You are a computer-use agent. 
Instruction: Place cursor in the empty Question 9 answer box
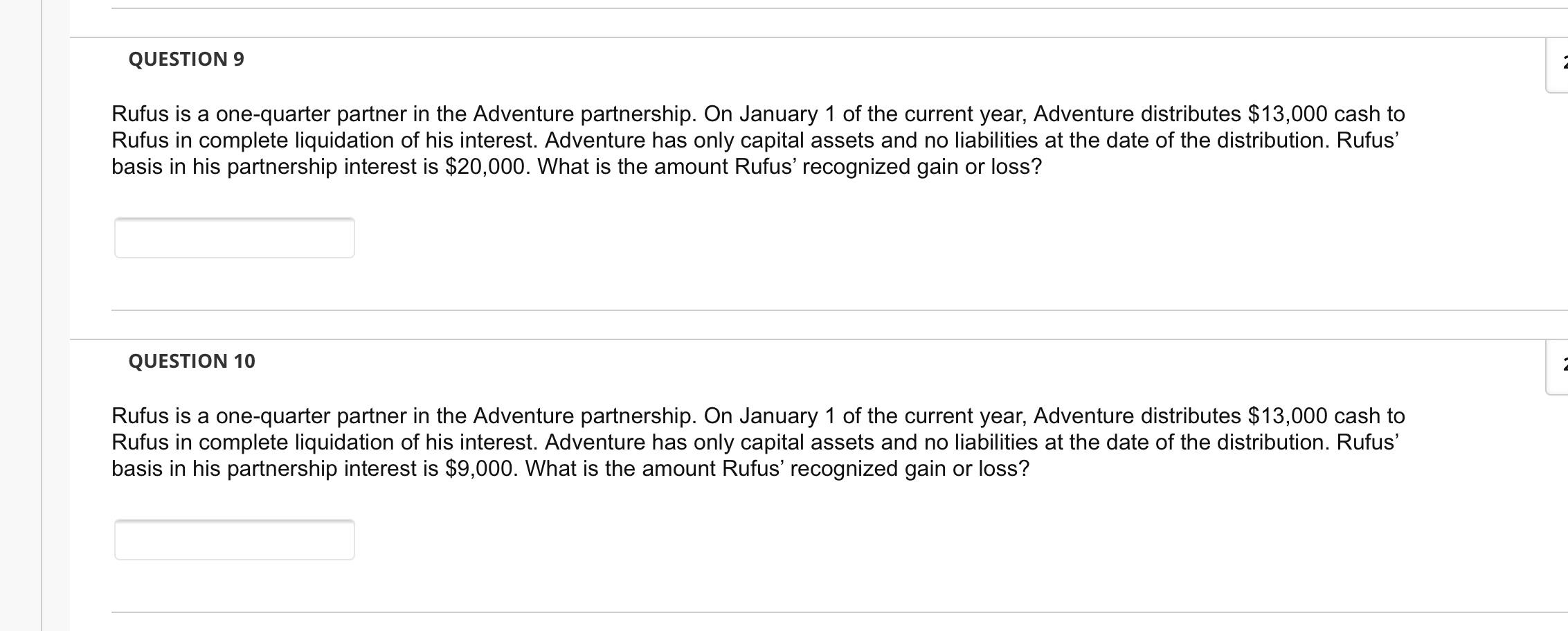coord(235,238)
